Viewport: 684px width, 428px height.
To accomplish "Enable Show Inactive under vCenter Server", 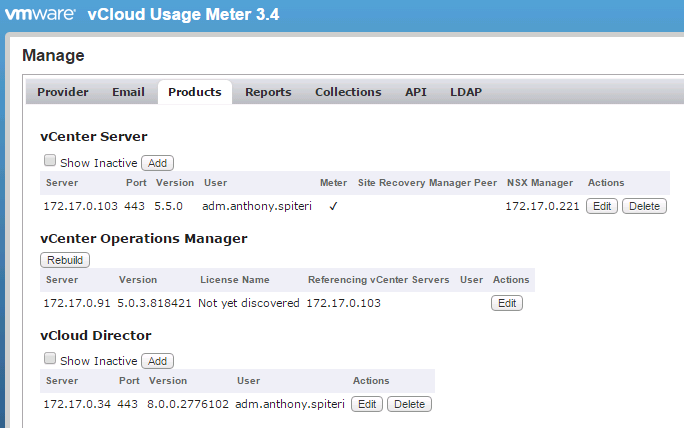I will pyautogui.click(x=50, y=161).
